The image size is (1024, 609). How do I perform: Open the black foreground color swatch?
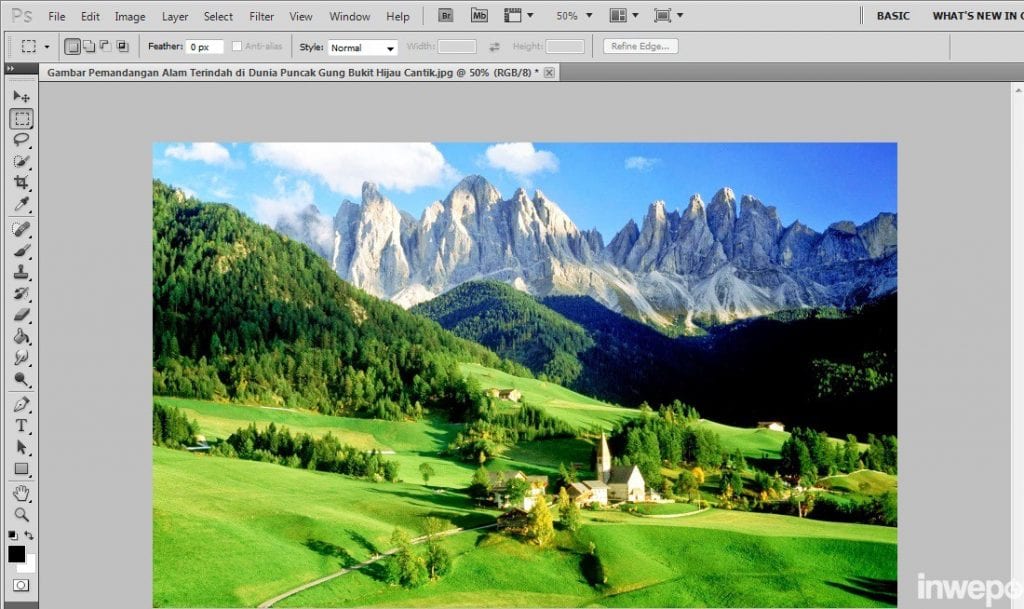click(x=16, y=554)
